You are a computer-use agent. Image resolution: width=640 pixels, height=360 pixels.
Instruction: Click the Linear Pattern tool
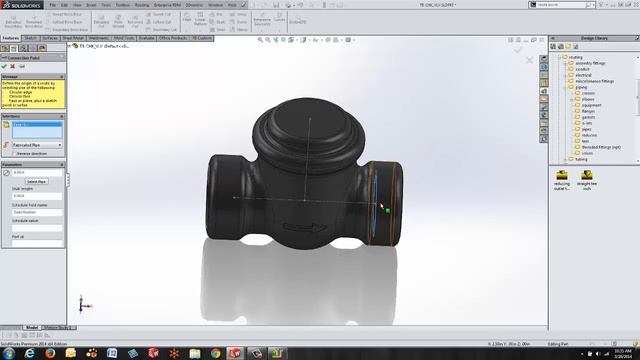pos(200,19)
